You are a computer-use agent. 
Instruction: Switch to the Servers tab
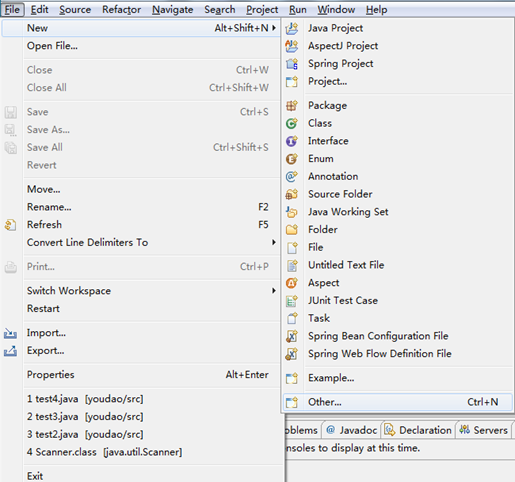point(483,430)
